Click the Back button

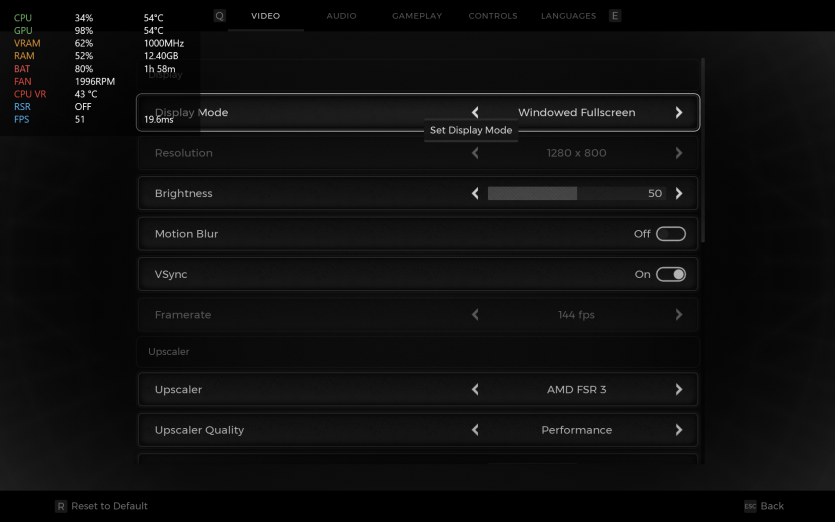[772, 506]
